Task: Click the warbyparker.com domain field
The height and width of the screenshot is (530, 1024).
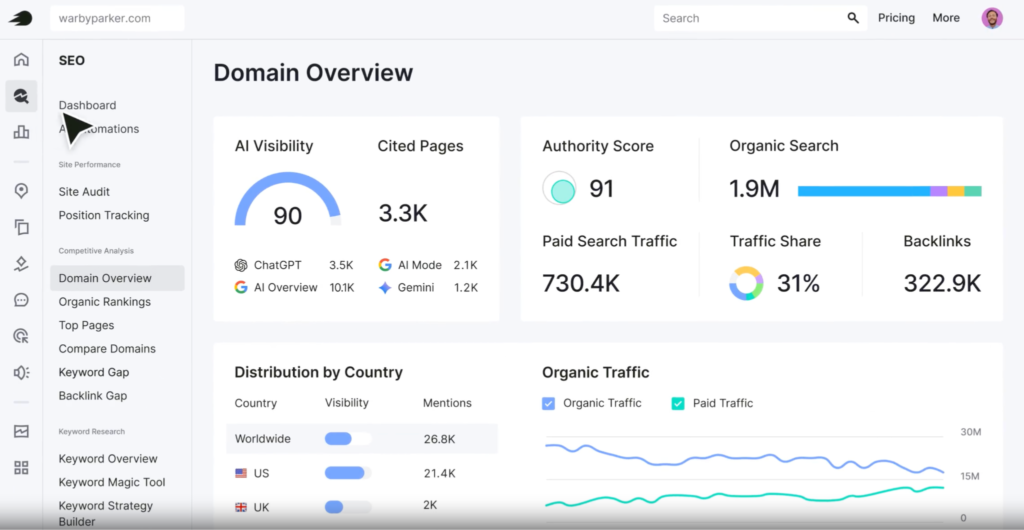Action: (118, 18)
